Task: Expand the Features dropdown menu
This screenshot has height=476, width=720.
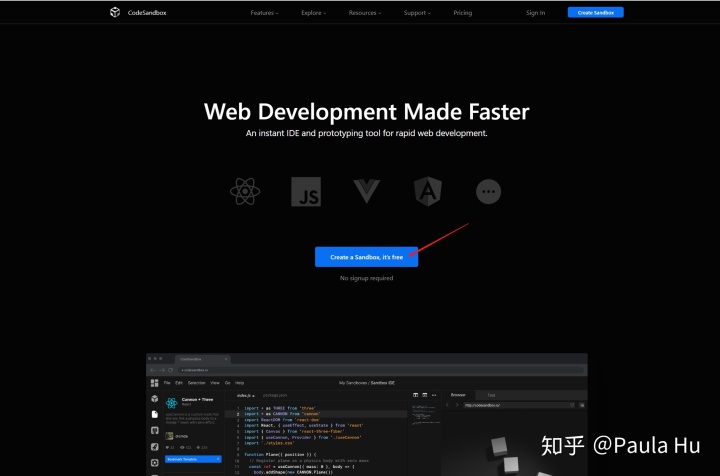Action: pos(264,13)
